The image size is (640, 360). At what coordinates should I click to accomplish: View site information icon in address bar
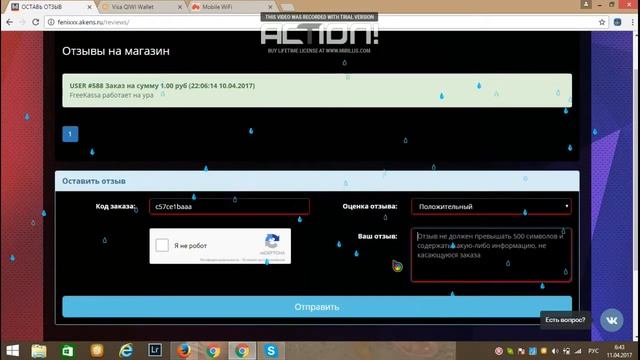click(51, 22)
